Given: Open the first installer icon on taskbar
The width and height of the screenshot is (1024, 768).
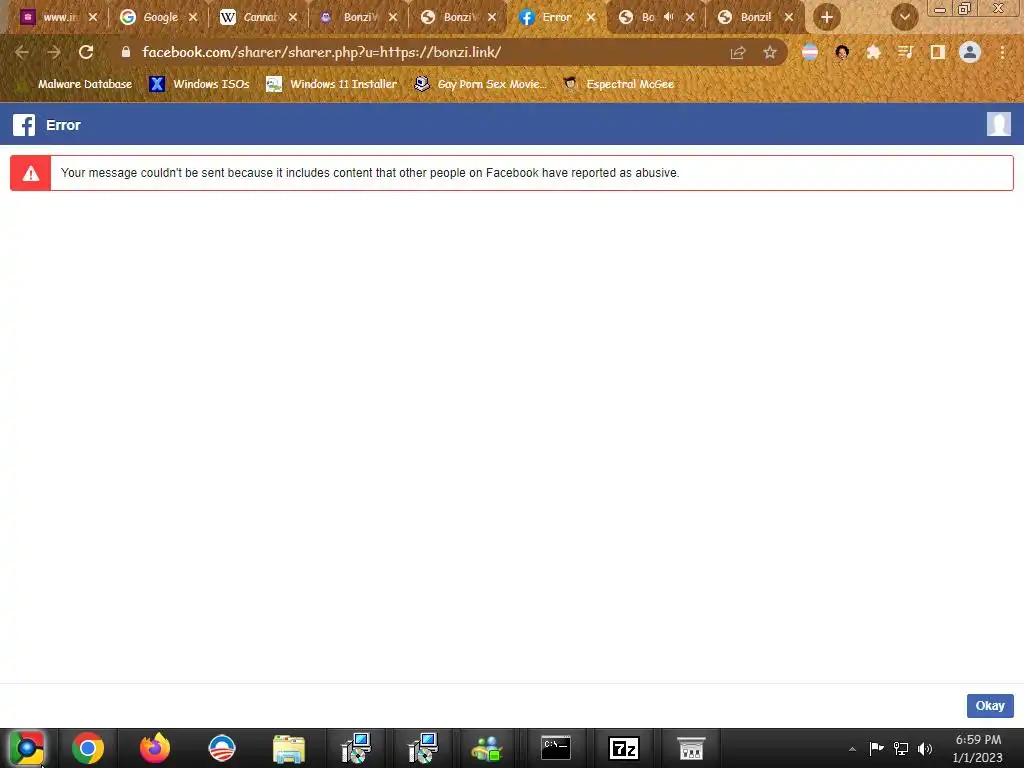Looking at the screenshot, I should pyautogui.click(x=356, y=748).
